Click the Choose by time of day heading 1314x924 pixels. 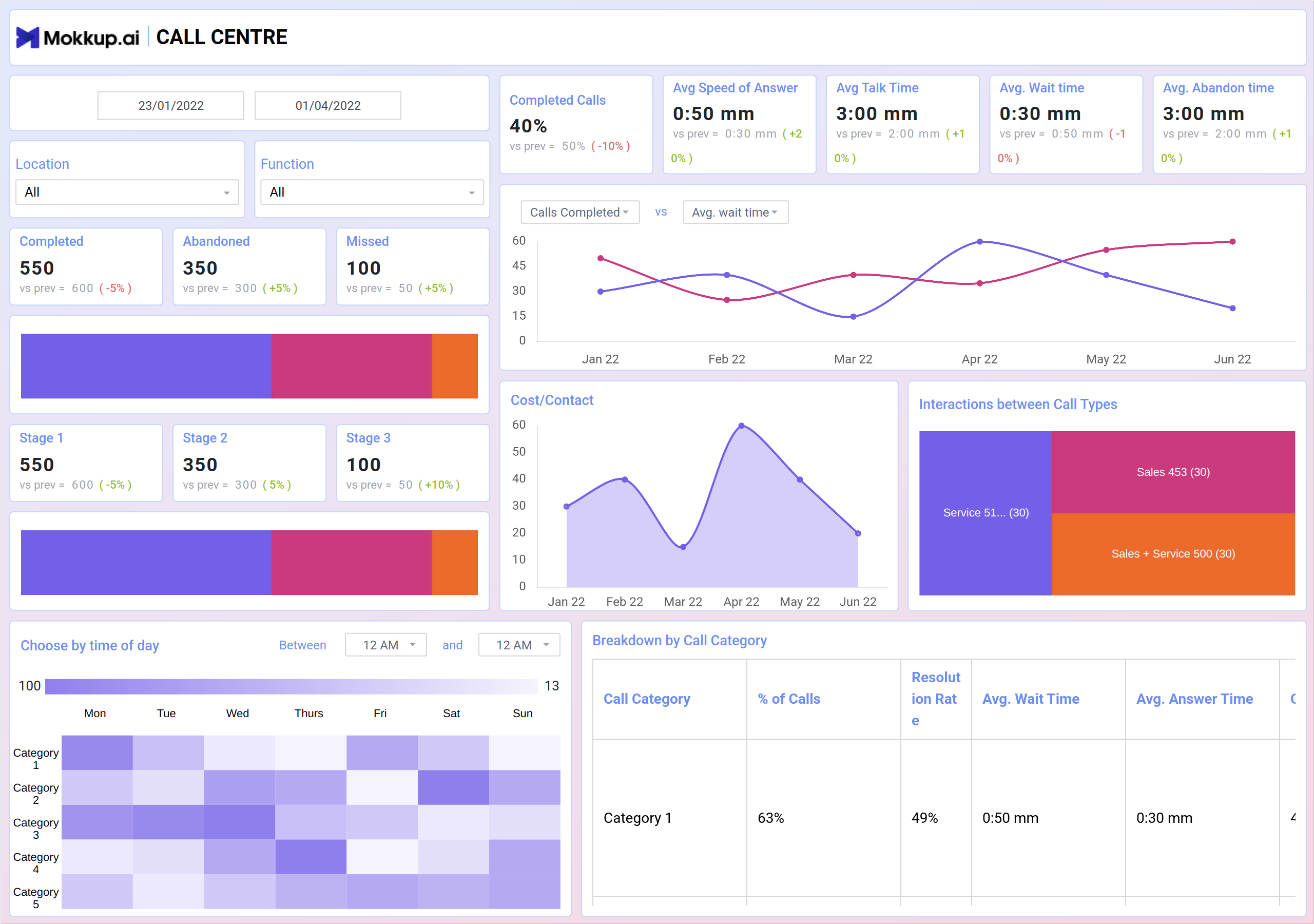tap(90, 646)
